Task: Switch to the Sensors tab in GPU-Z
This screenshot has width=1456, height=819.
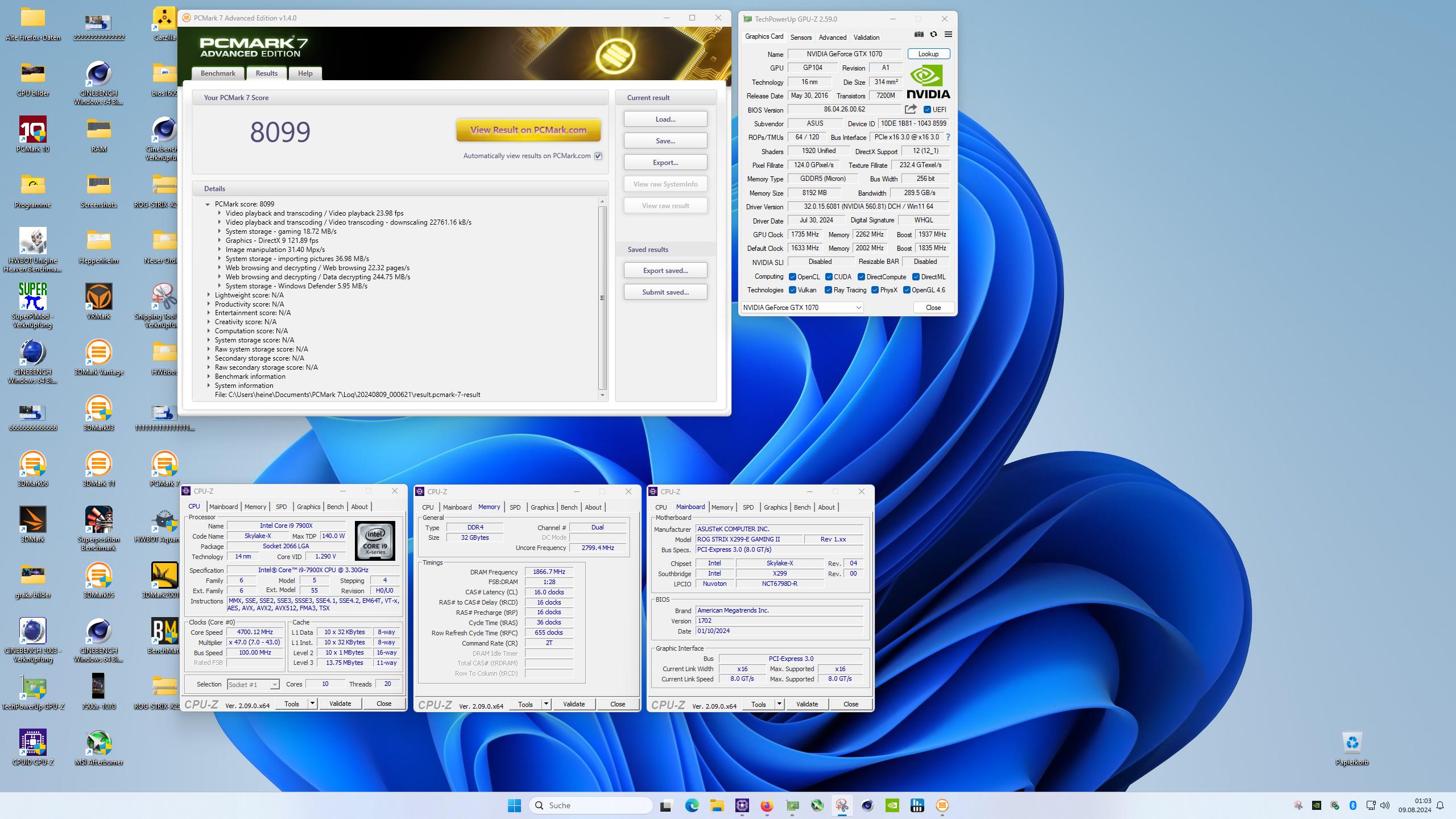Action: tap(801, 38)
